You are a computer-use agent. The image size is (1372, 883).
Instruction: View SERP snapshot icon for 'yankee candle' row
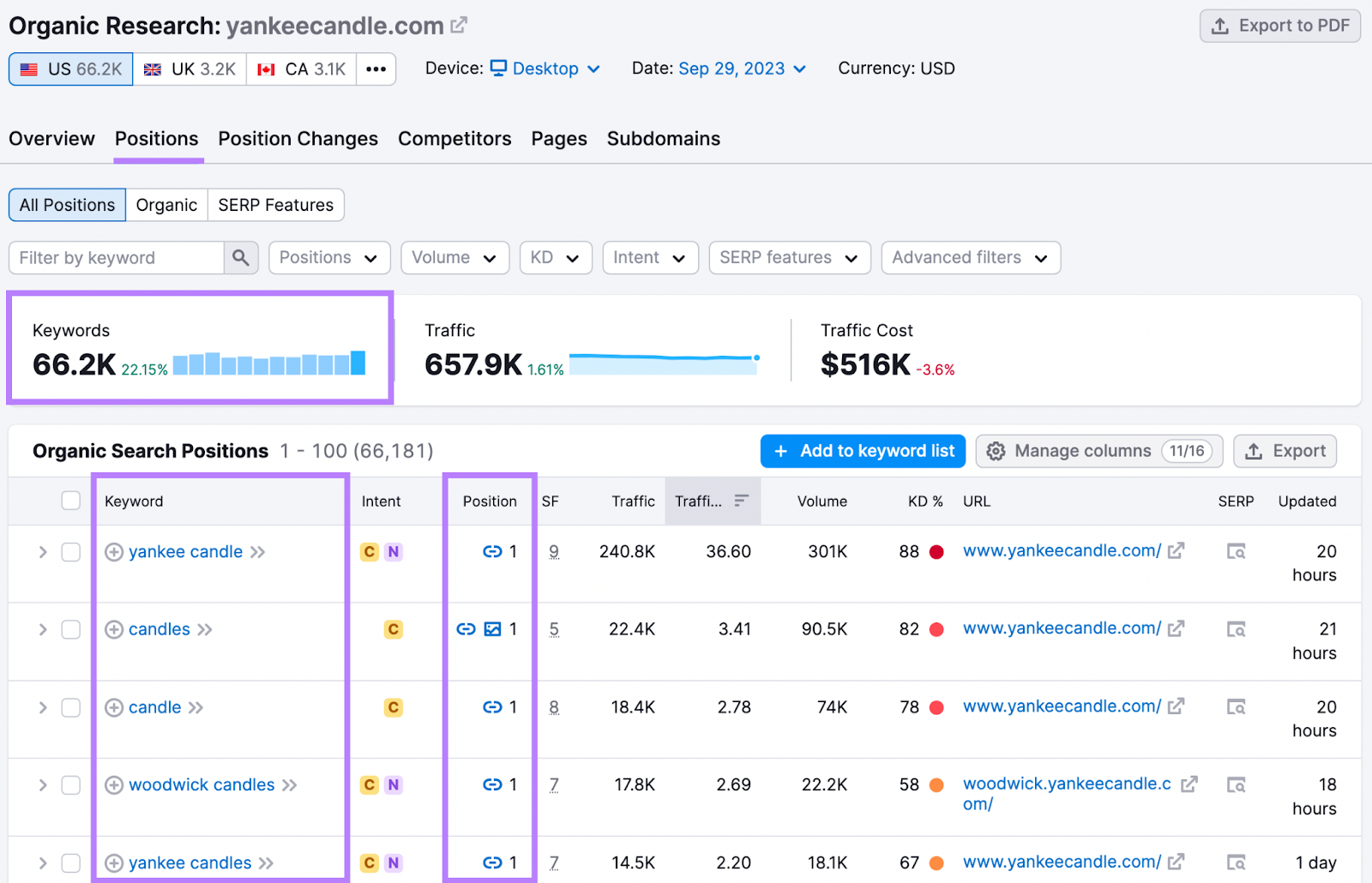[1236, 551]
